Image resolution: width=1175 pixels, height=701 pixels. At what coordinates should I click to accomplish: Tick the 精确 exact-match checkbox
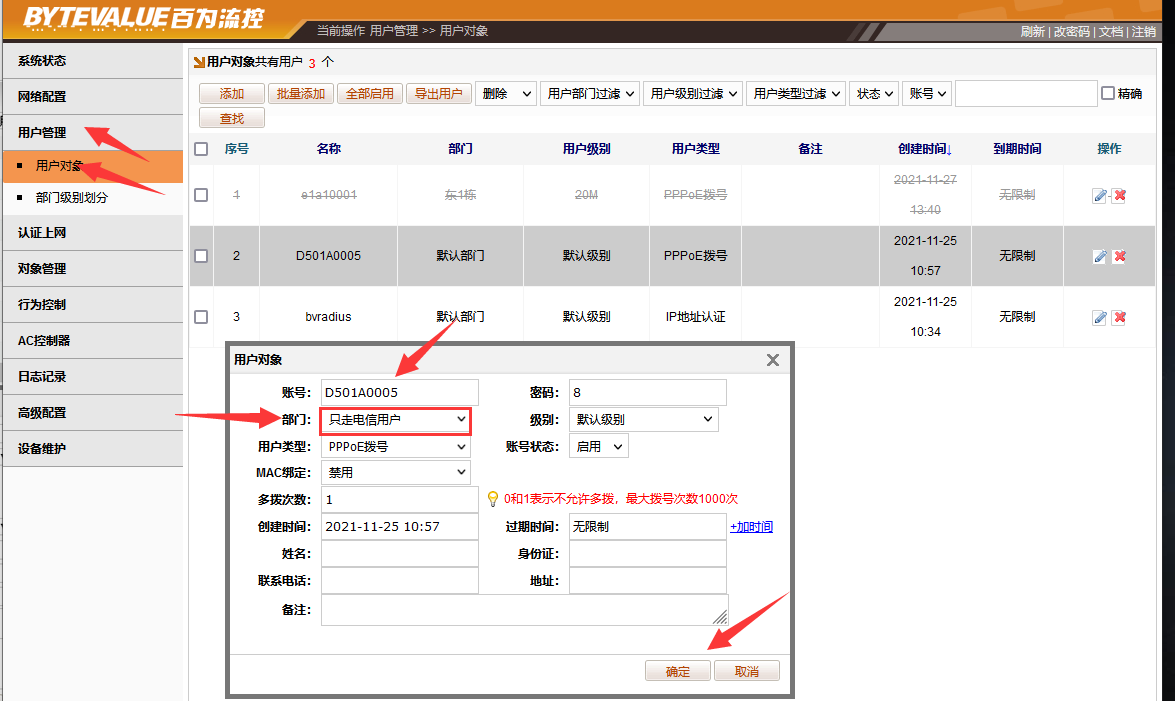click(x=1107, y=94)
